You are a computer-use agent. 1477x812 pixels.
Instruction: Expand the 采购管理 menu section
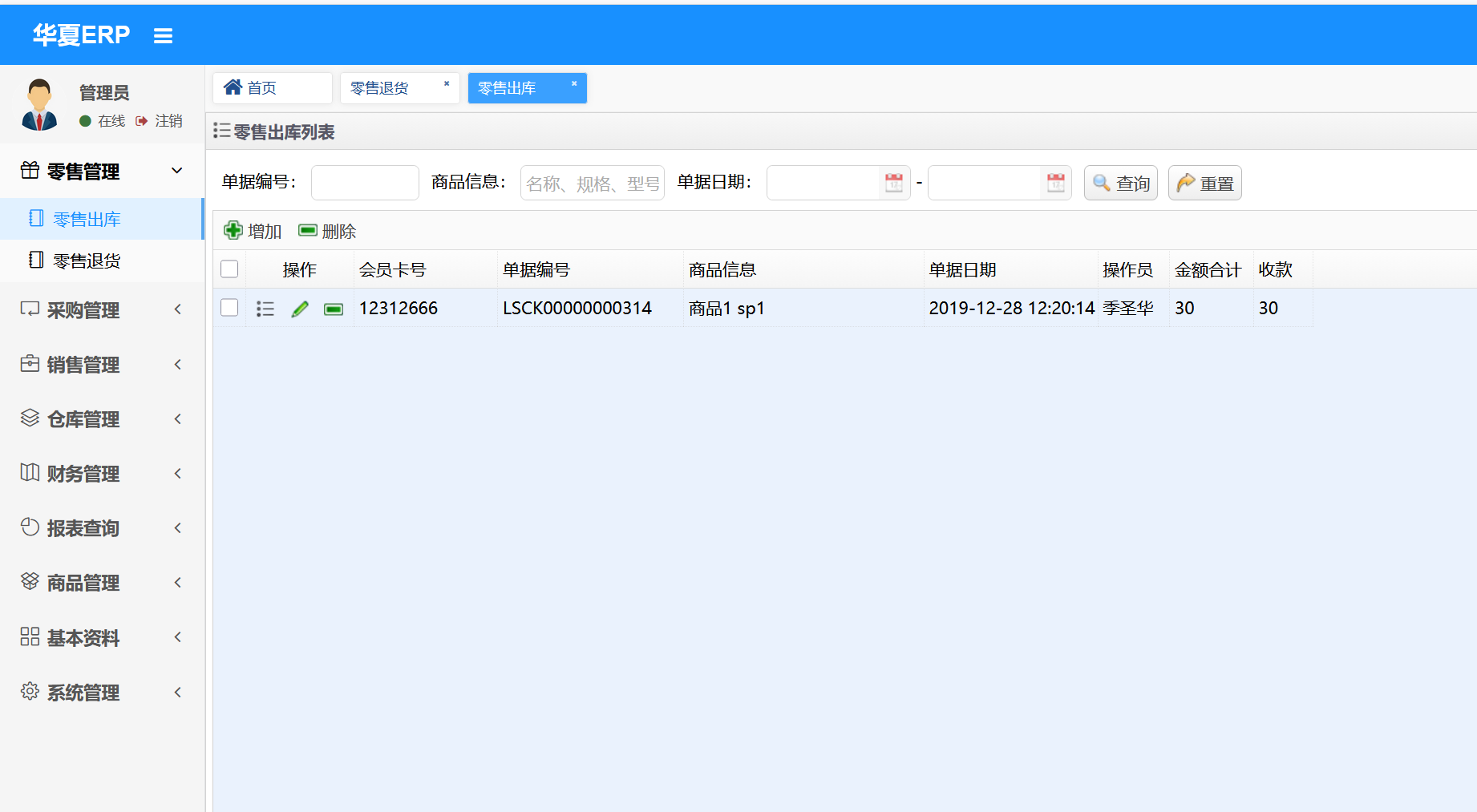102,309
